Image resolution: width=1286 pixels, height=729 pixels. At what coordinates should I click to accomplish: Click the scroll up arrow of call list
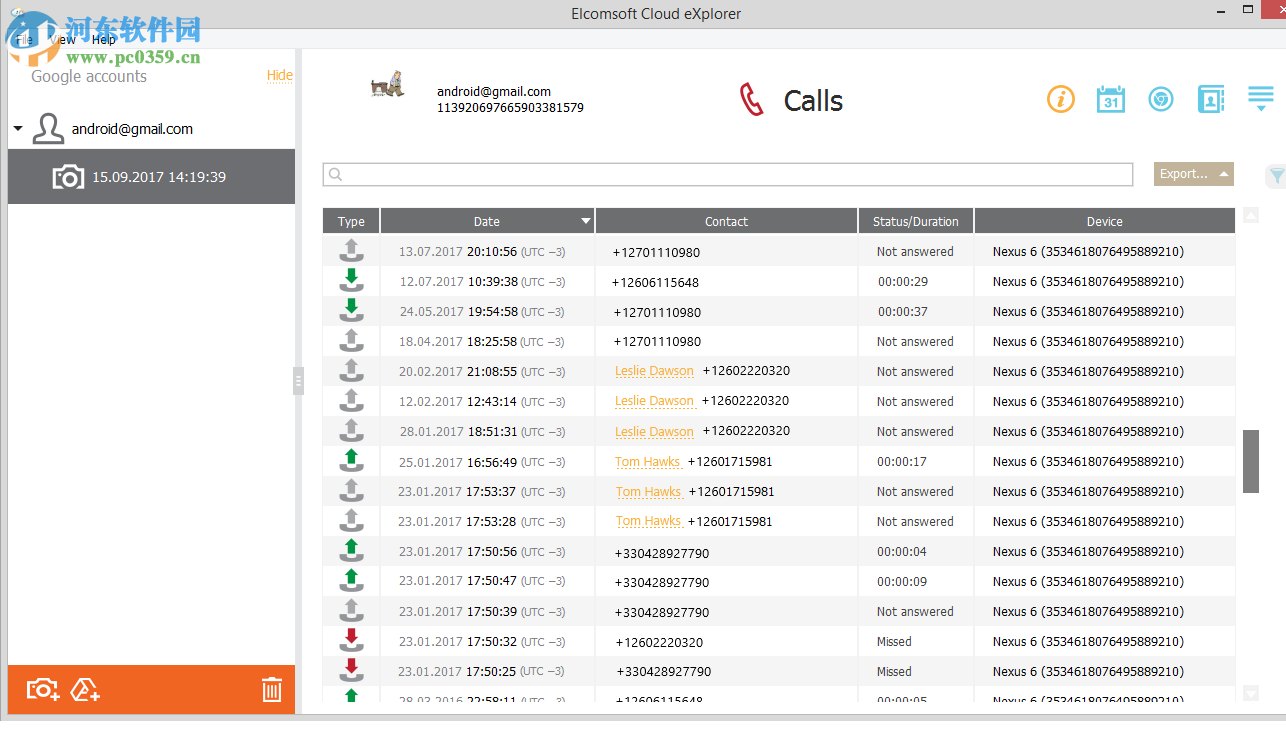pos(1251,215)
